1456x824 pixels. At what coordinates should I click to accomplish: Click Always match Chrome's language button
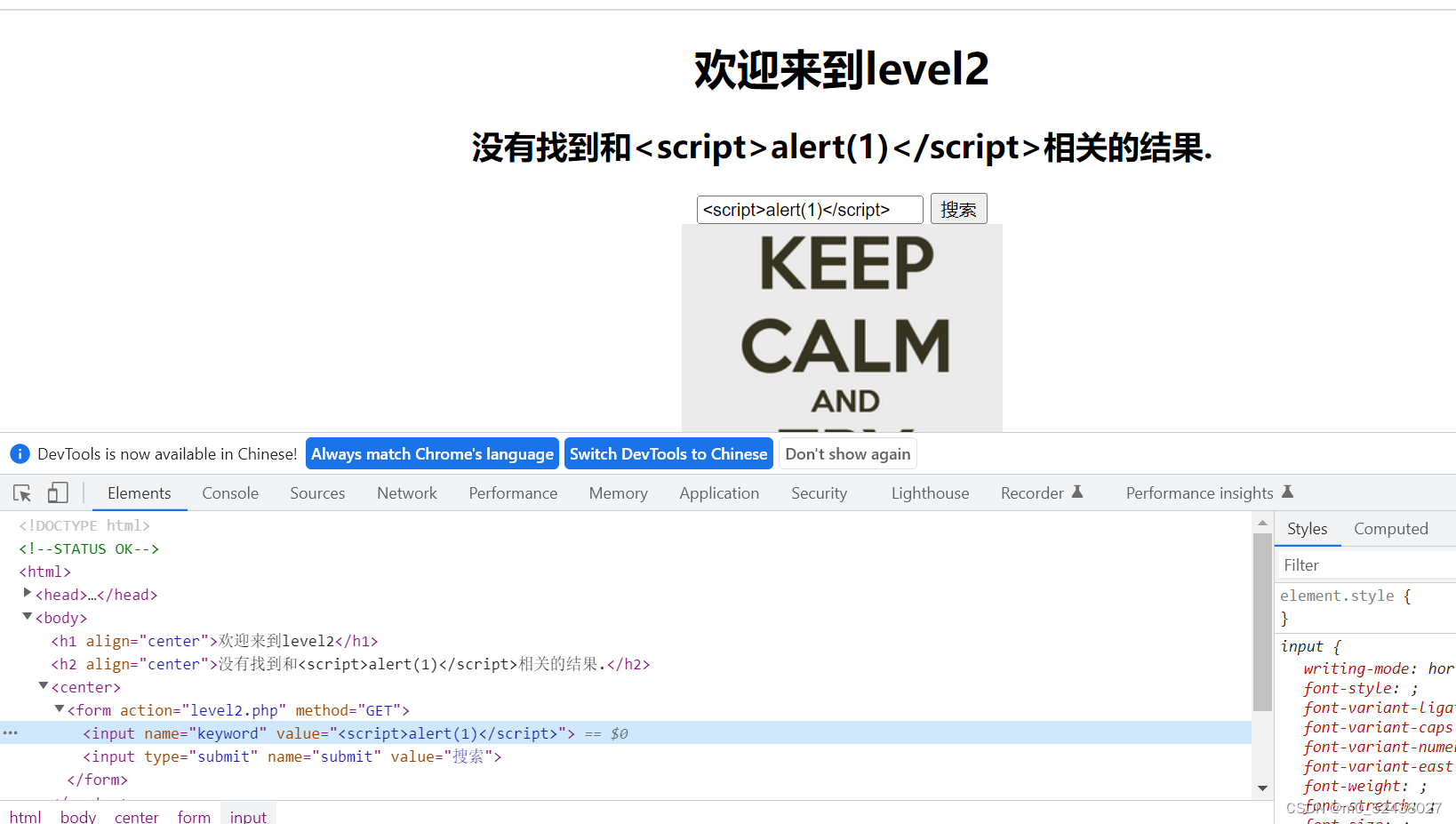point(432,454)
